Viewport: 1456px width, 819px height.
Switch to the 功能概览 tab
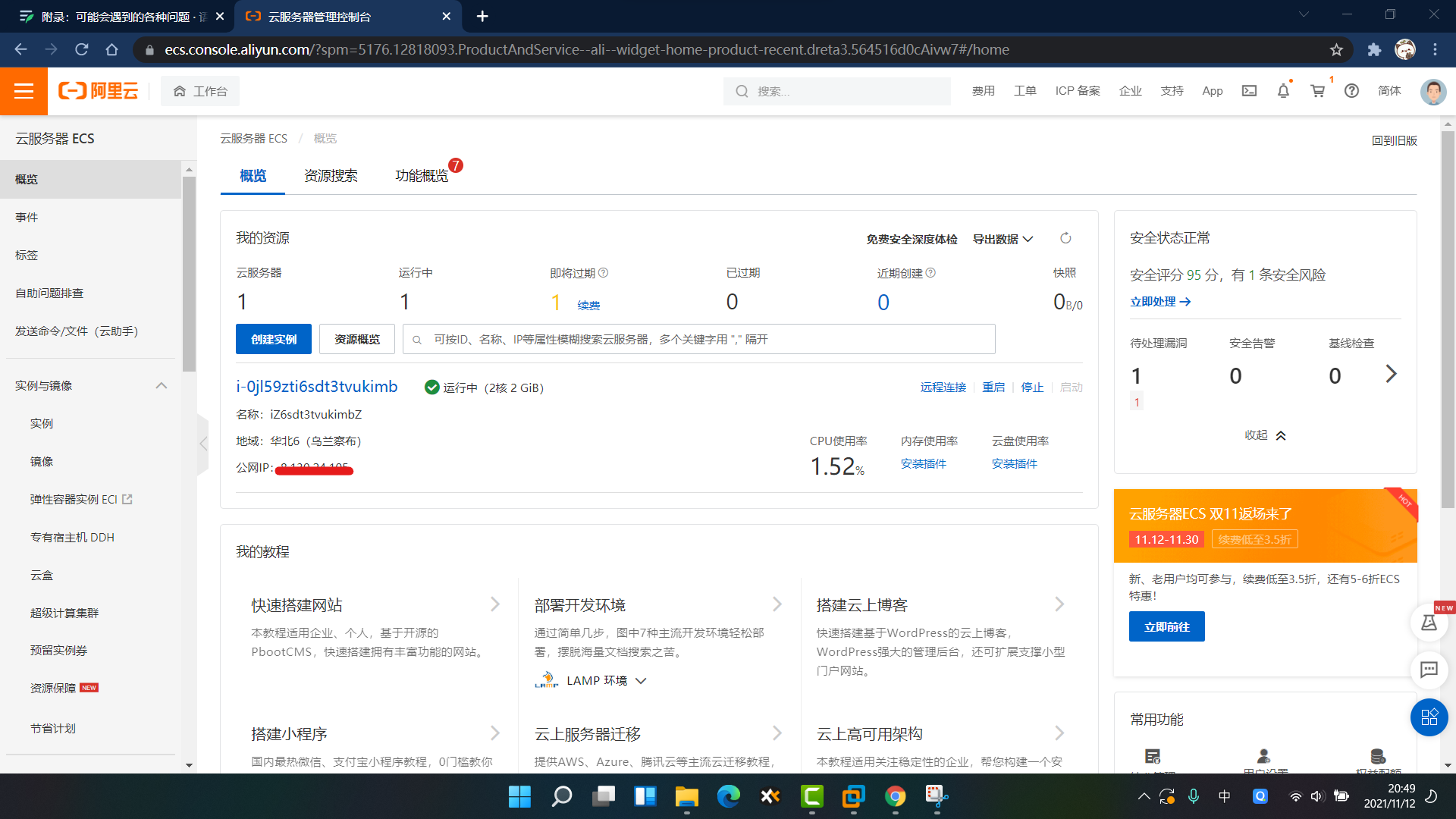pos(422,176)
